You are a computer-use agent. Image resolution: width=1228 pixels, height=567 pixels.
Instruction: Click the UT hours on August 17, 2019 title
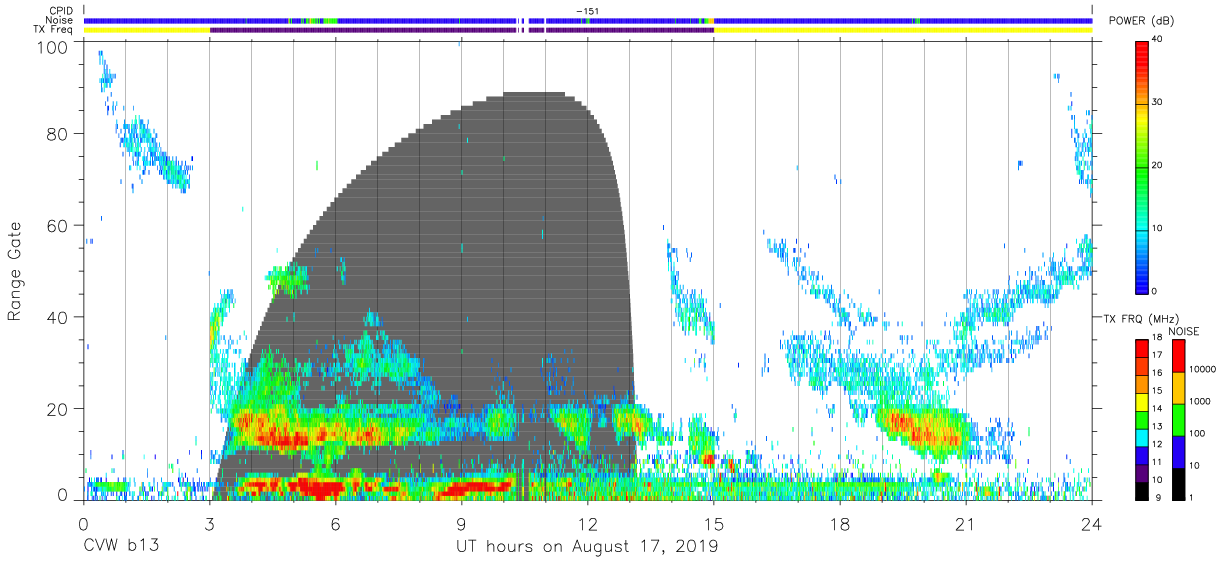[x=587, y=547]
